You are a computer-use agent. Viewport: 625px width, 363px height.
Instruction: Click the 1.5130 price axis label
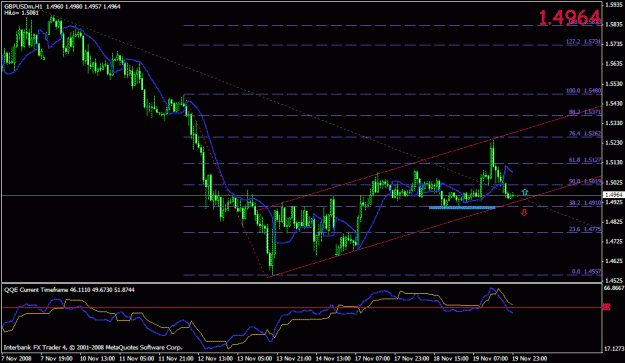click(614, 163)
